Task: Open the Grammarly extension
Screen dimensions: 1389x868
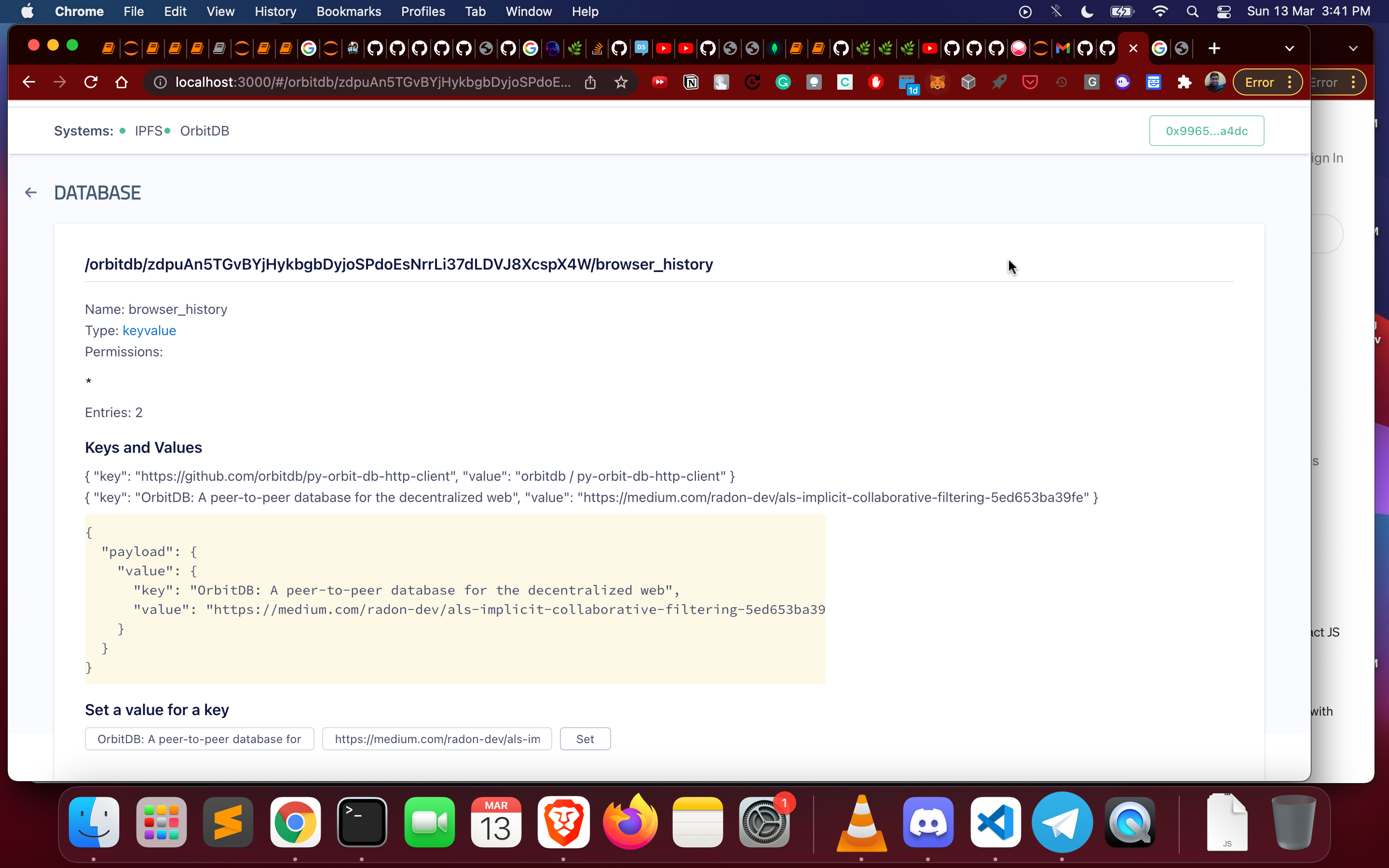Action: coord(783,82)
